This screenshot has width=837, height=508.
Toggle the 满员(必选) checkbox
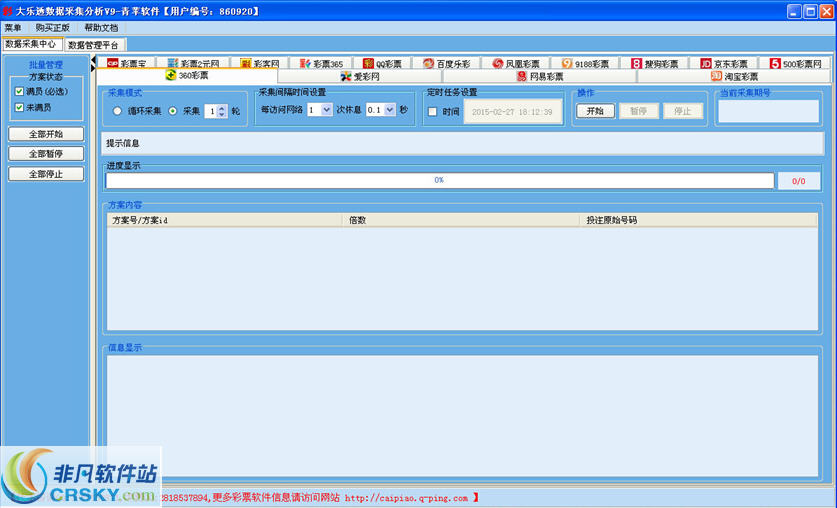[19, 91]
